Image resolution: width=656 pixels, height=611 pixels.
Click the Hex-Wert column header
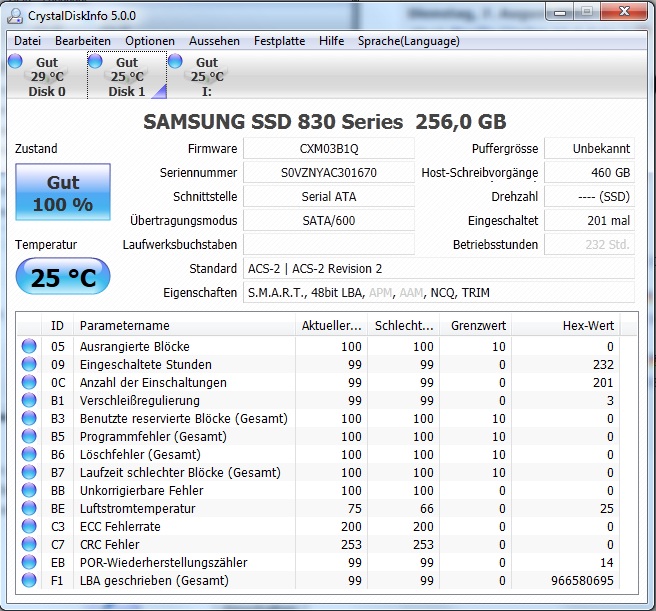click(x=566, y=326)
